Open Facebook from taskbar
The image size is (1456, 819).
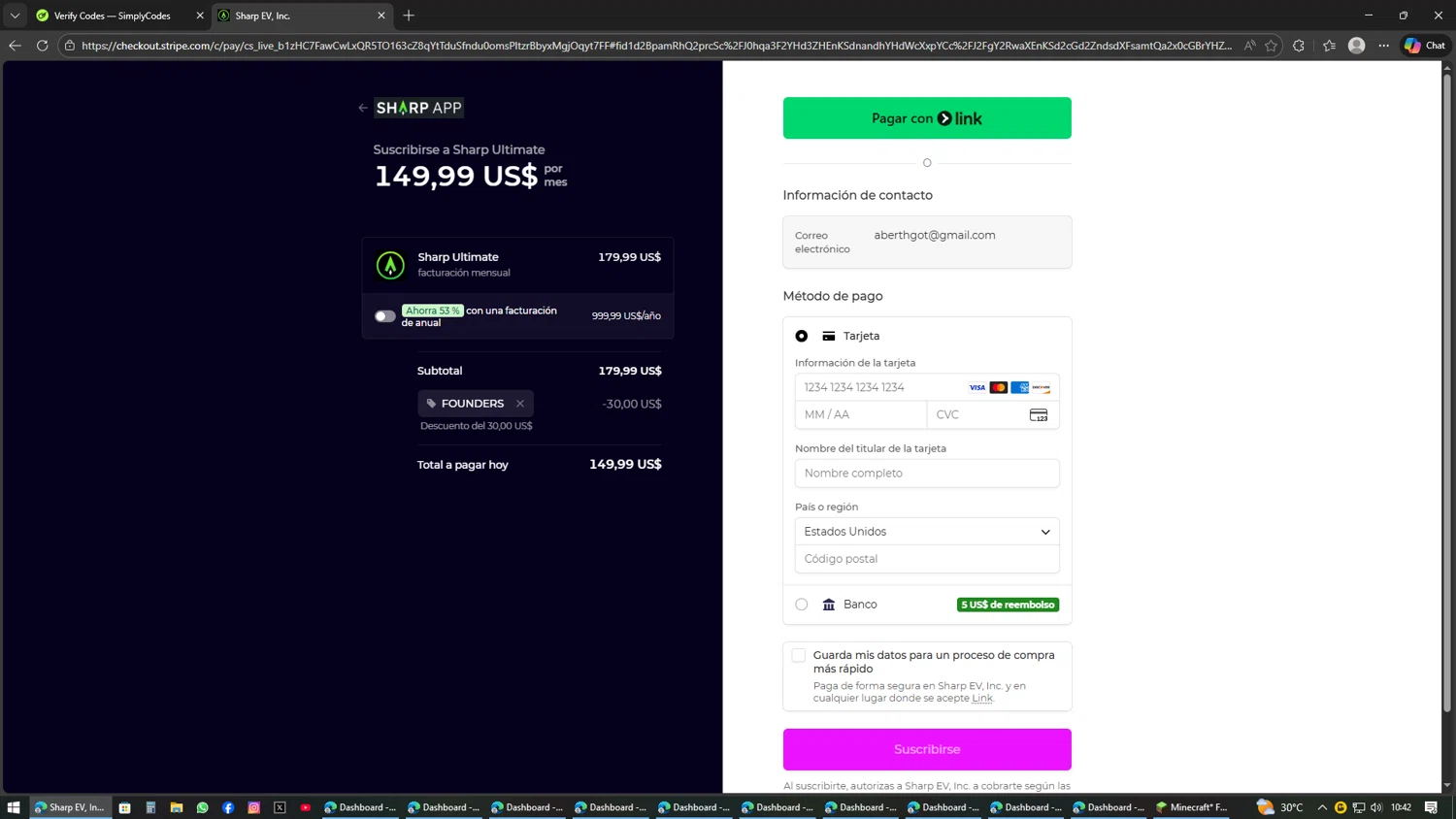tap(228, 807)
